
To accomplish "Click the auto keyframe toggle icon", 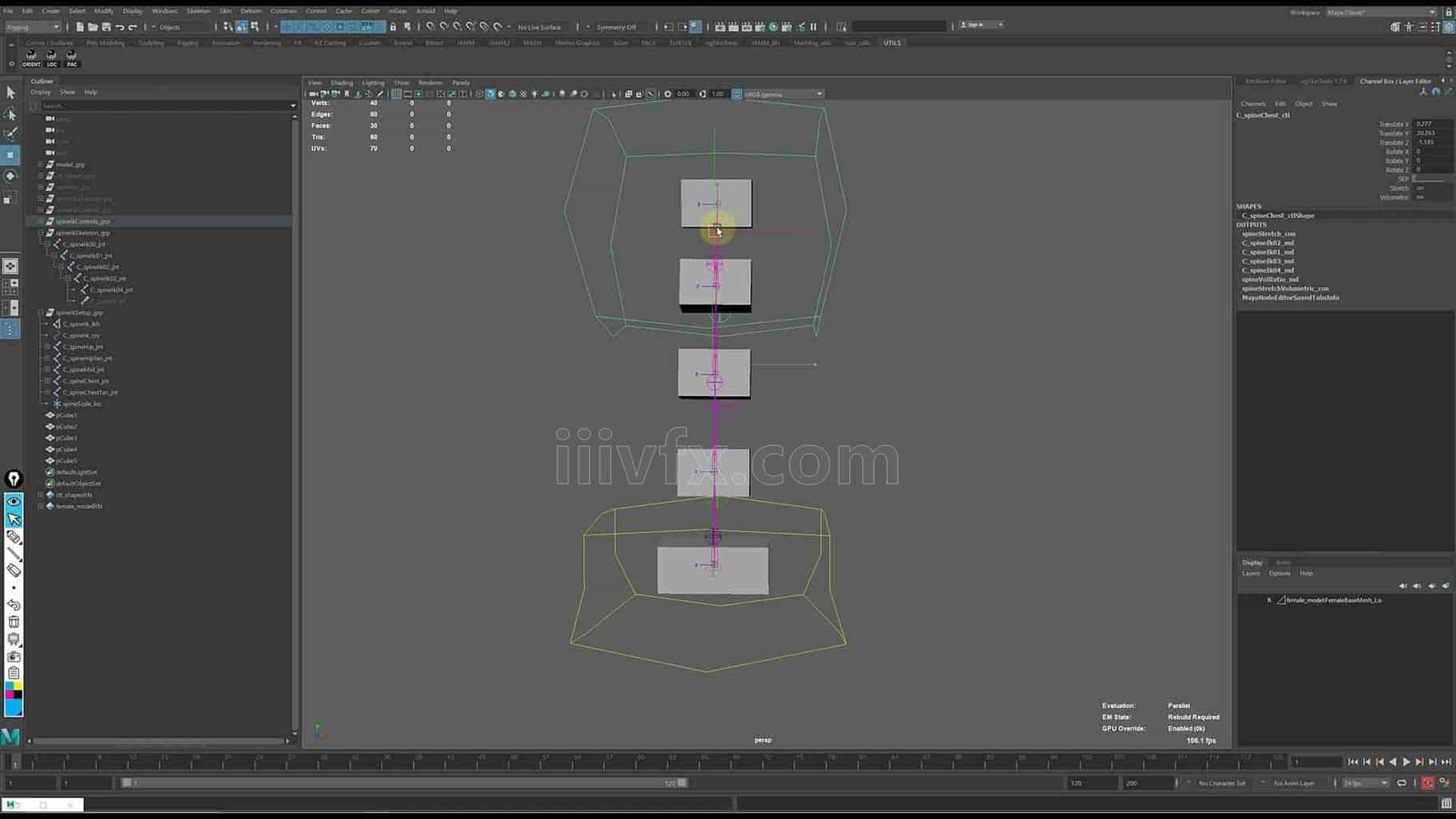I will coord(1428,783).
